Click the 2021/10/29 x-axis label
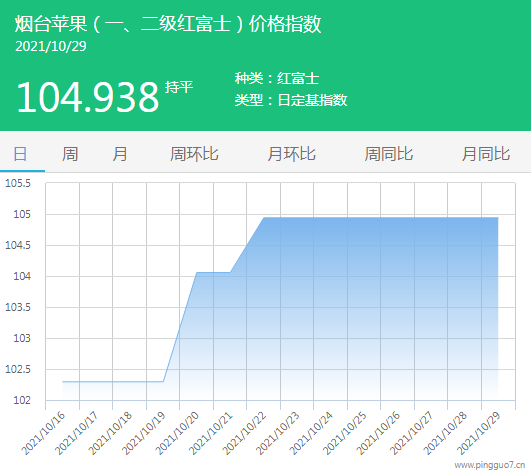The height and width of the screenshot is (474, 531). click(x=479, y=433)
